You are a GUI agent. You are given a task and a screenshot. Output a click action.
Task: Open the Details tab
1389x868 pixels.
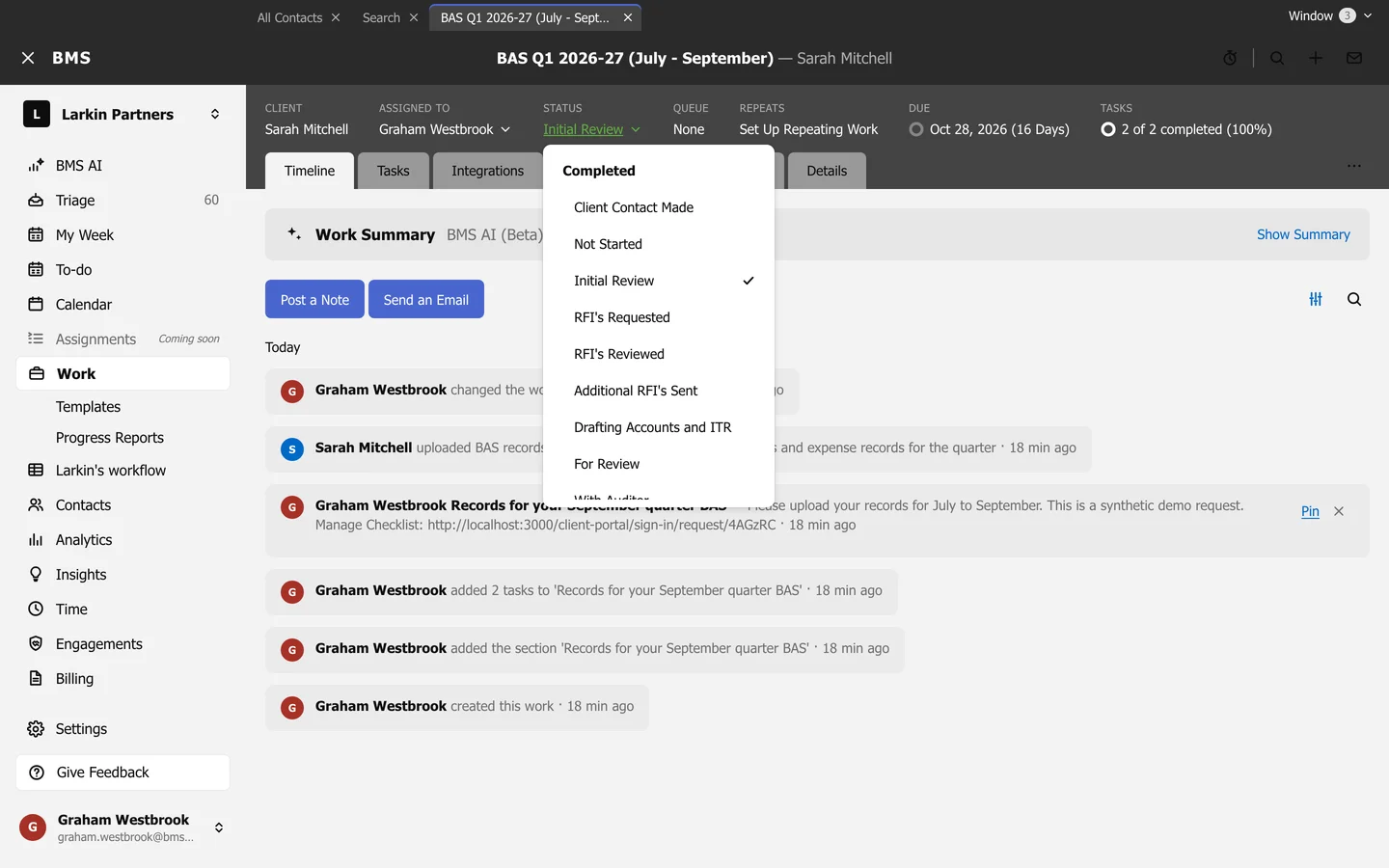click(827, 171)
